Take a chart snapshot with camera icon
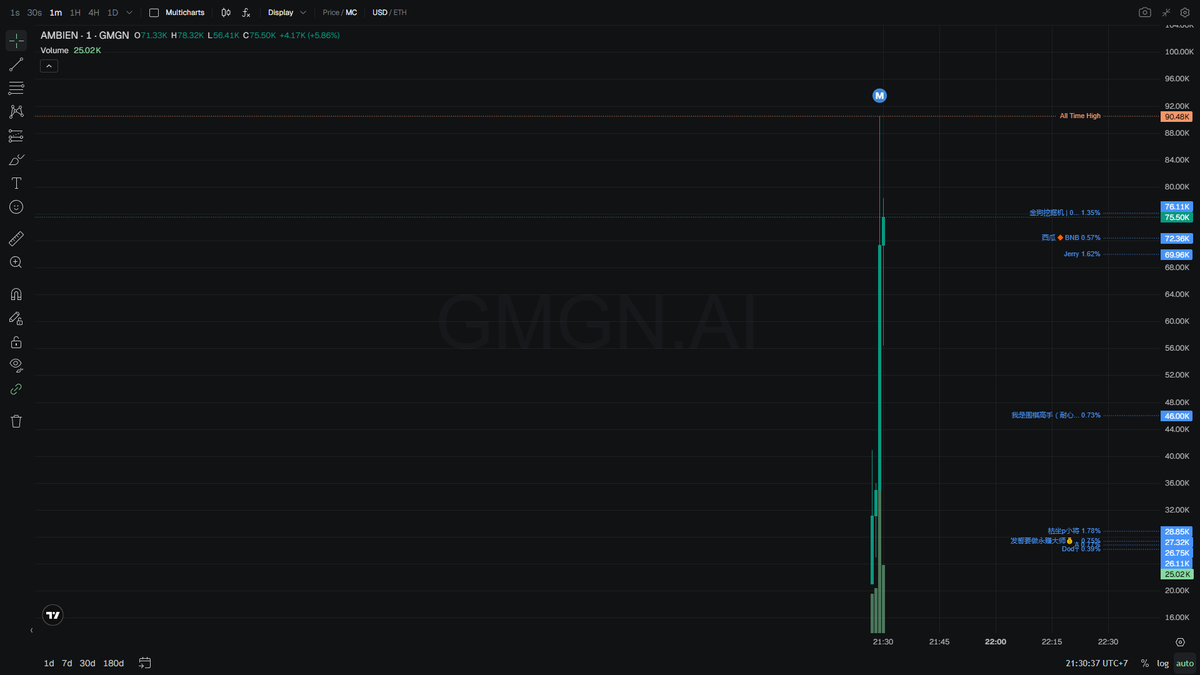This screenshot has width=1200, height=675. point(1145,13)
